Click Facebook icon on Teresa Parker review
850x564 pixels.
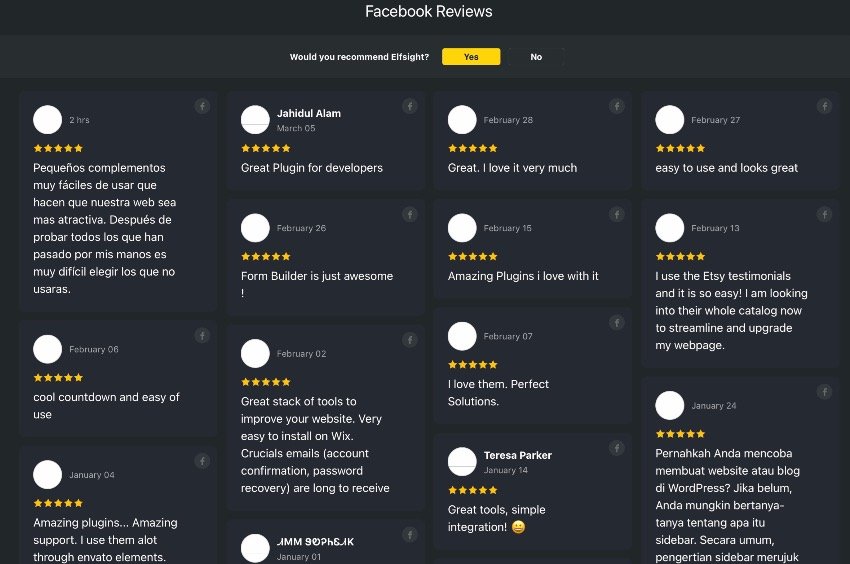pos(616,448)
